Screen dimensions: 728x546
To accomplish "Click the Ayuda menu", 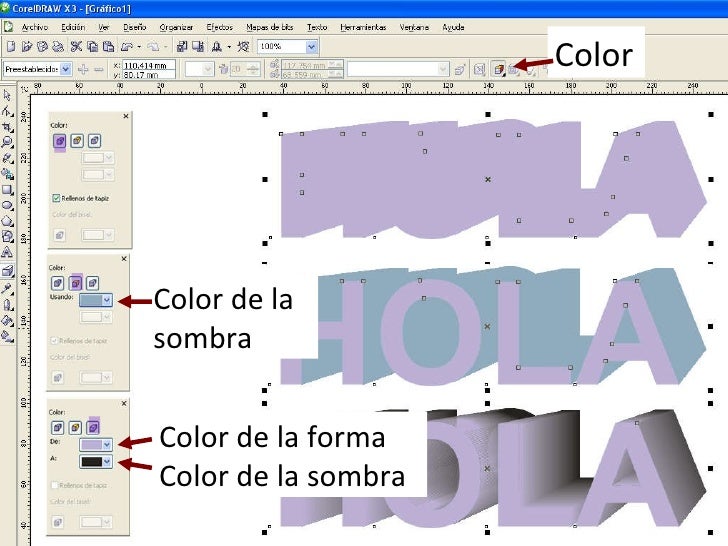I will tap(453, 27).
